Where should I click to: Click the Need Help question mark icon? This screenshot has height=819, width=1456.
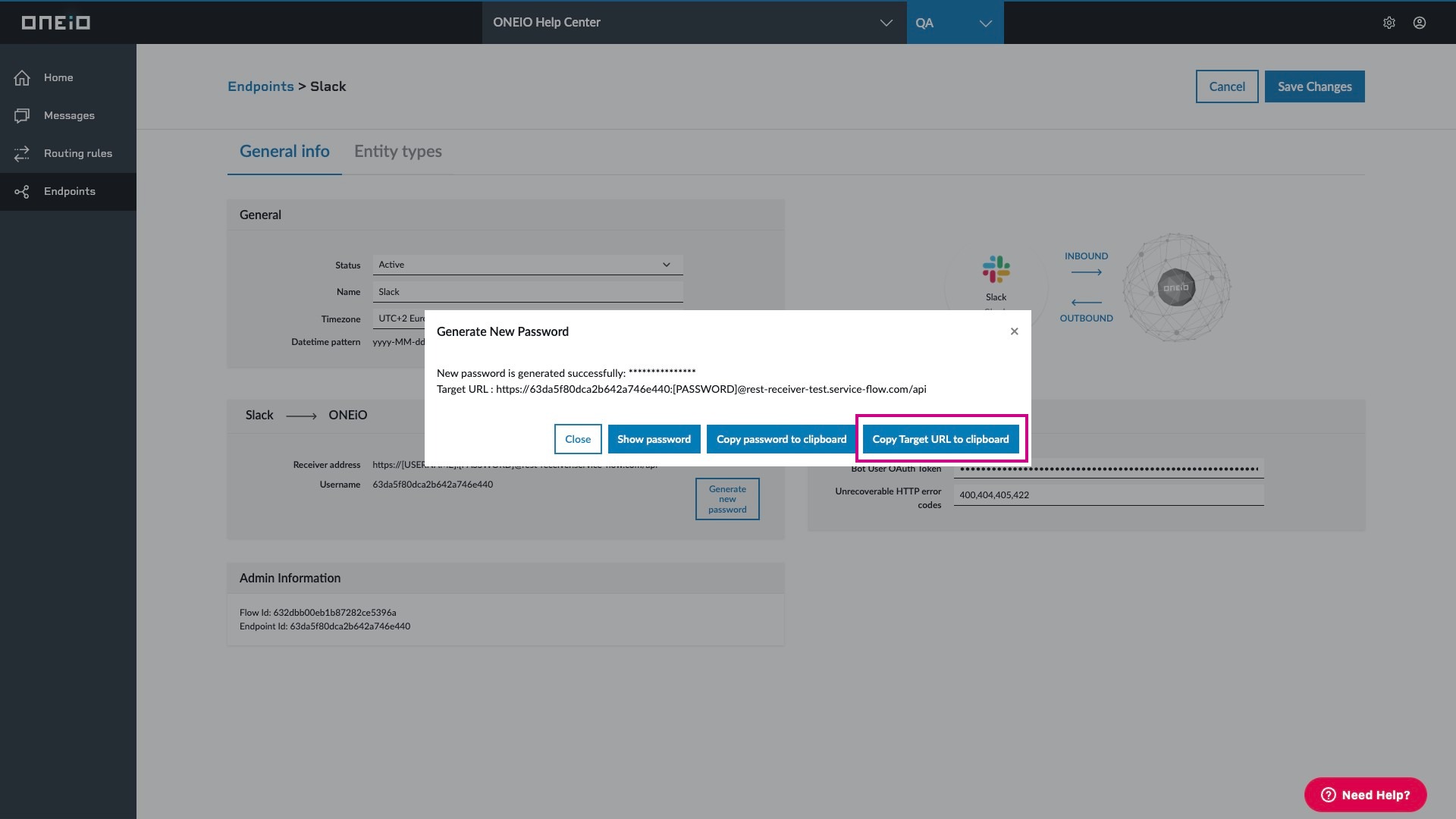click(x=1328, y=795)
